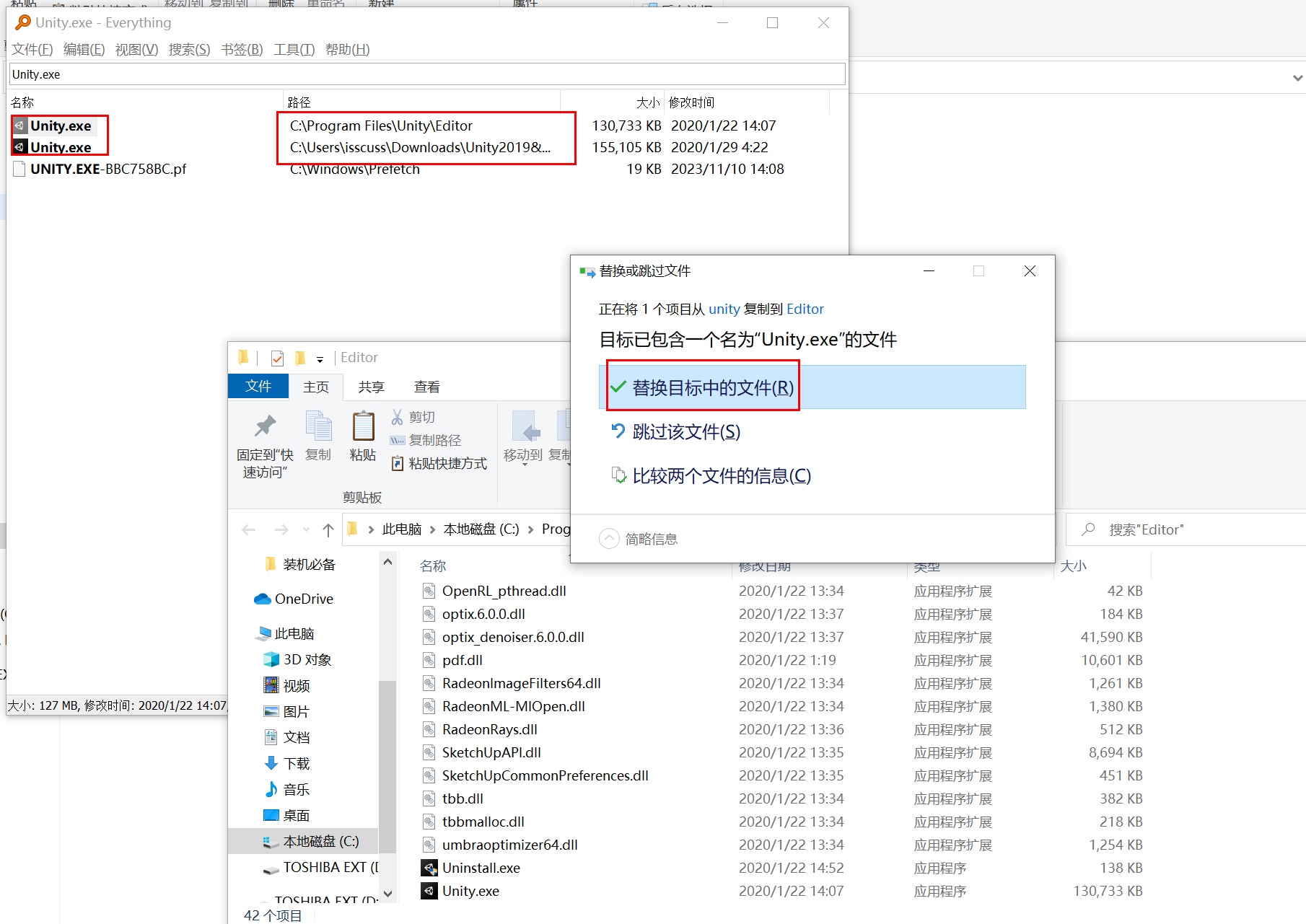Click navigation pane scroll down arrow
The width and height of the screenshot is (1306, 924).
coord(387,894)
